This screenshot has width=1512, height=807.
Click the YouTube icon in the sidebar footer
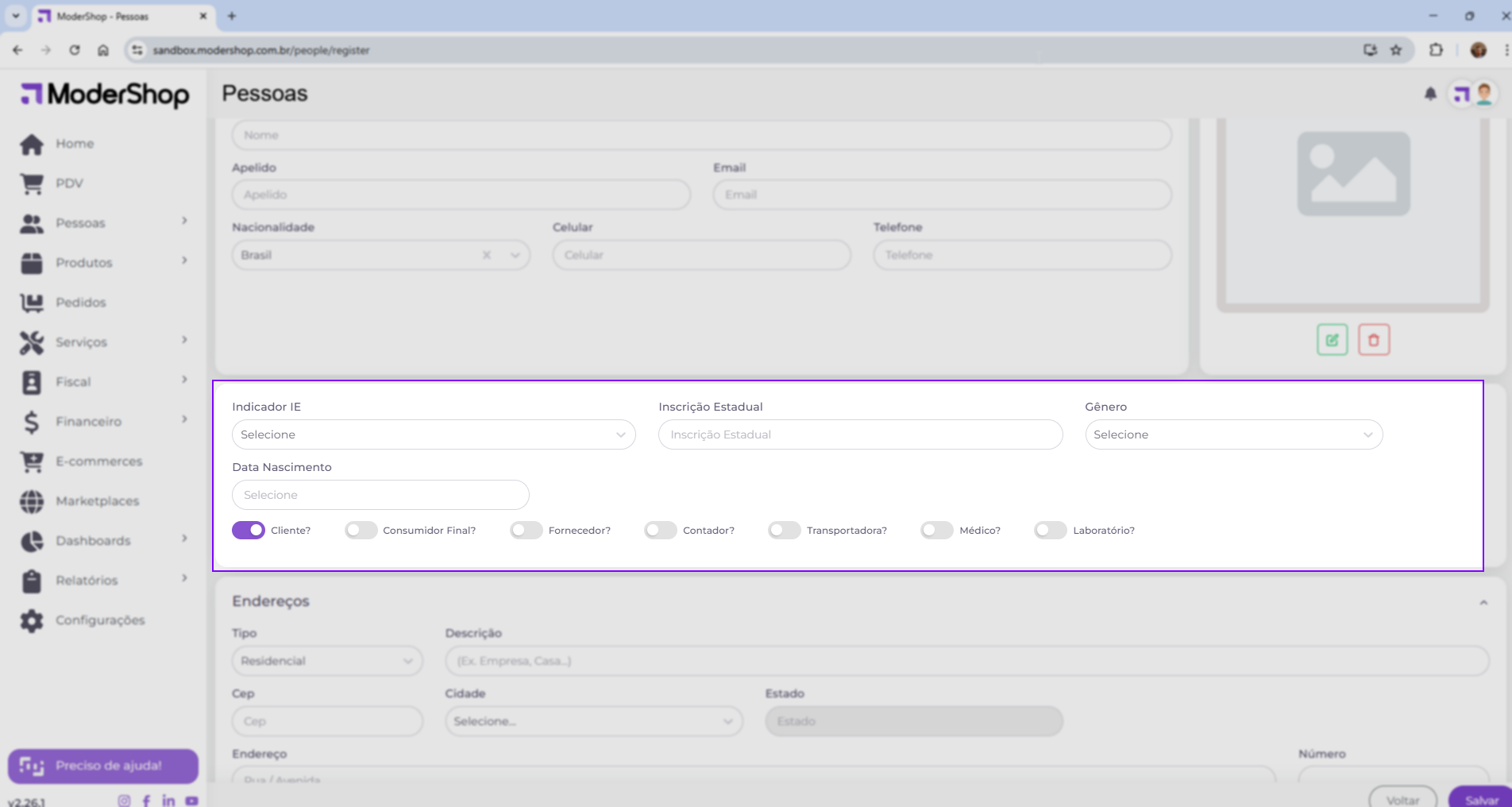tap(191, 801)
